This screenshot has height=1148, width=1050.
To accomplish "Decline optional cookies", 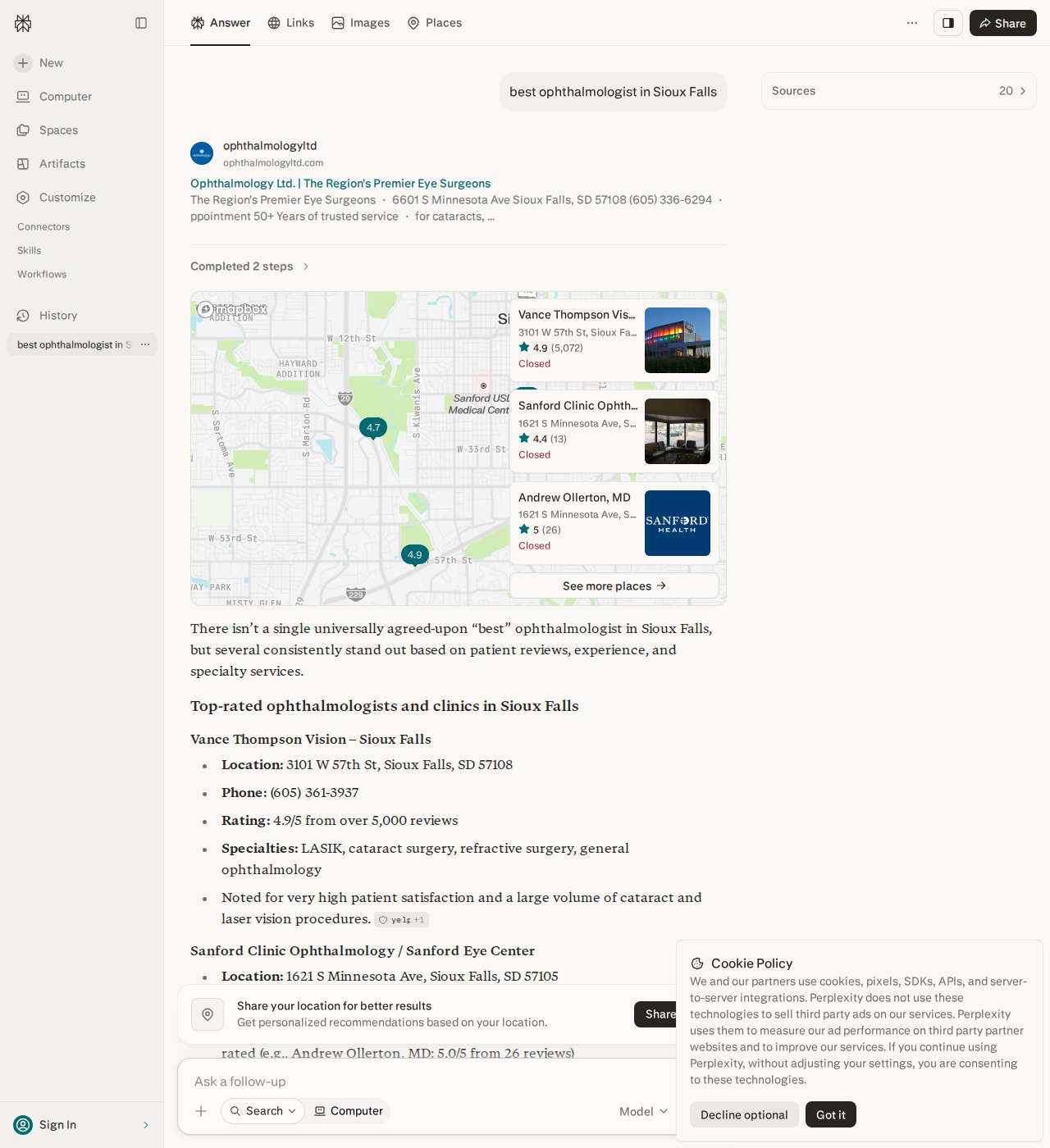I will coord(744,1114).
